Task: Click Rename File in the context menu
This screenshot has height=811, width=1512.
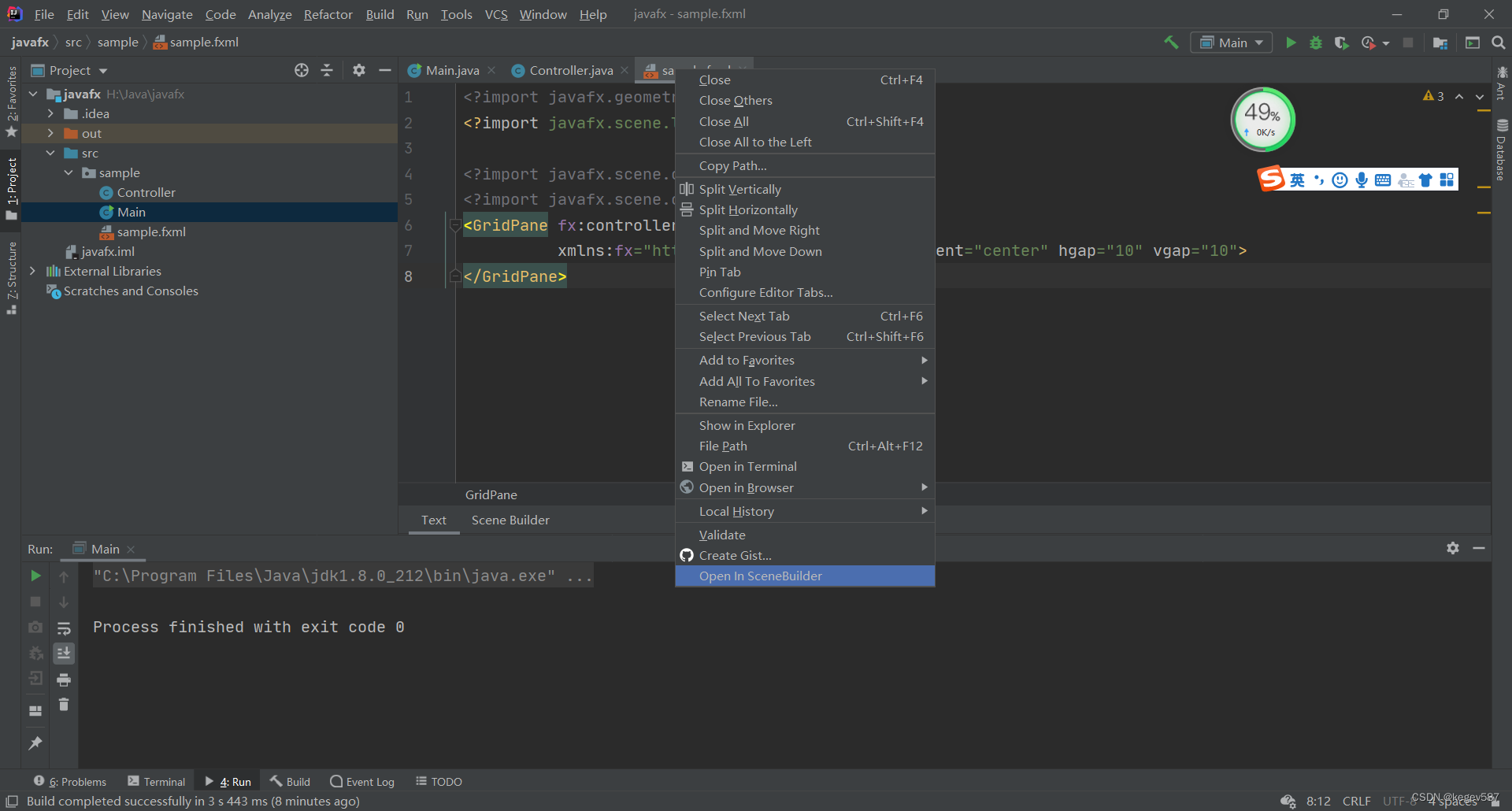Action: (738, 402)
